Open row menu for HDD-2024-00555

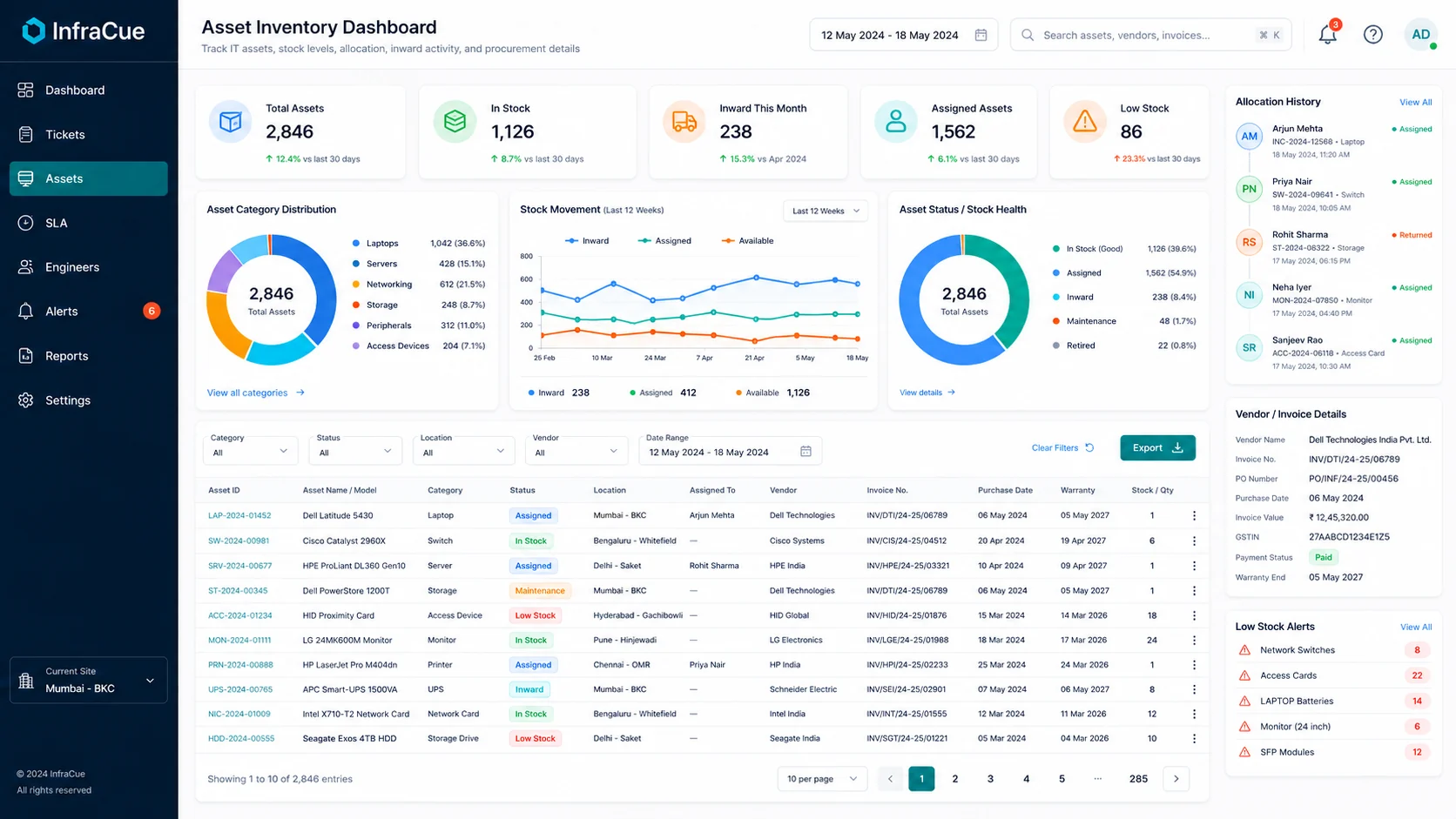[x=1194, y=738]
